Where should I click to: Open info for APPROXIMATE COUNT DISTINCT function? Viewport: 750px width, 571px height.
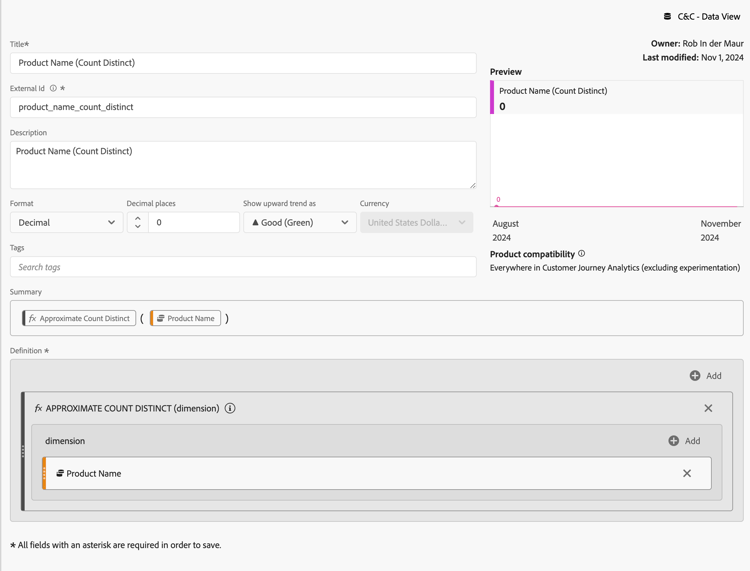230,408
